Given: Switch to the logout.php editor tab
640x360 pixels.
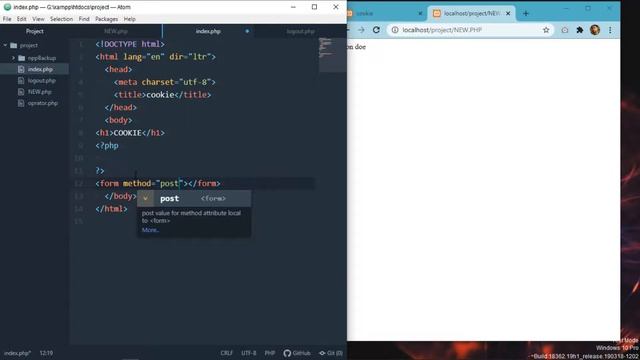Looking at the screenshot, I should click(300, 31).
